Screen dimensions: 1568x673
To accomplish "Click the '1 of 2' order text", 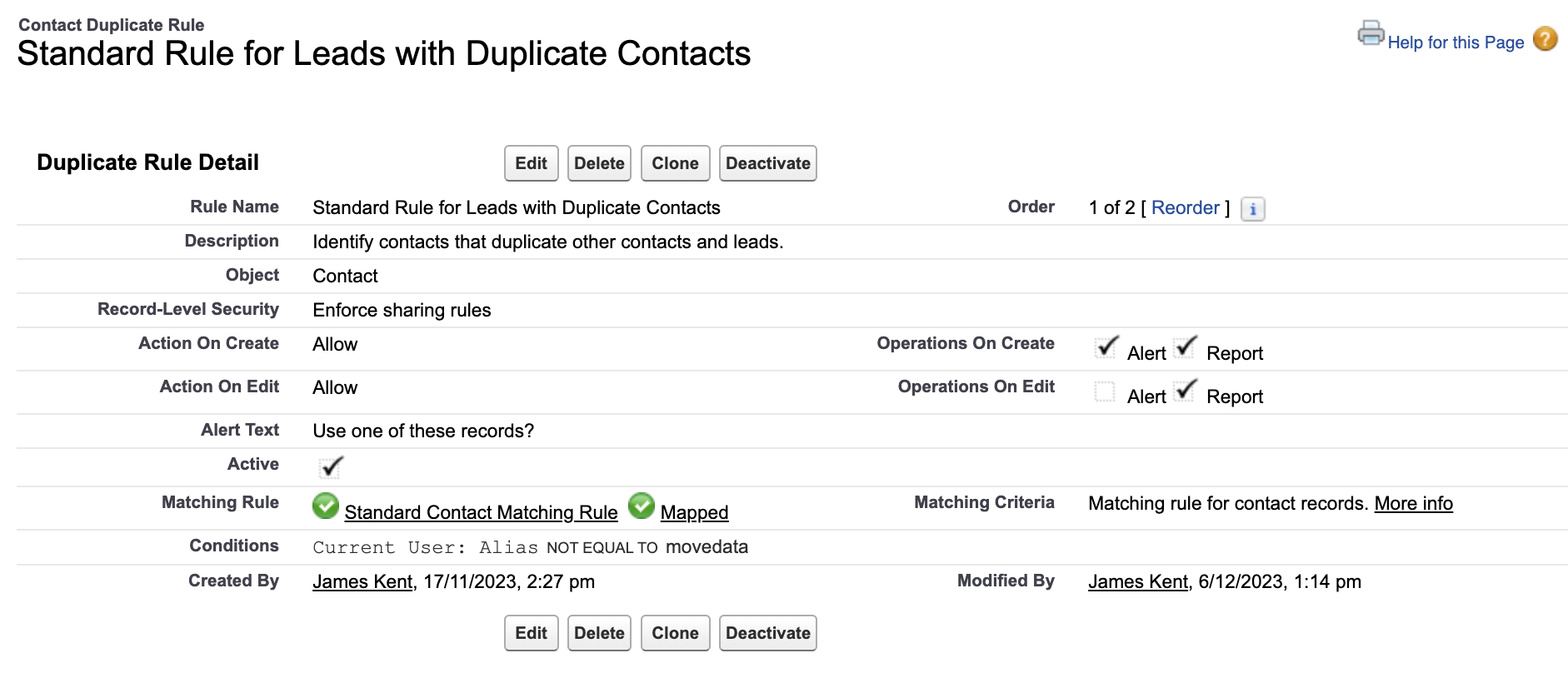I will coord(1111,207).
